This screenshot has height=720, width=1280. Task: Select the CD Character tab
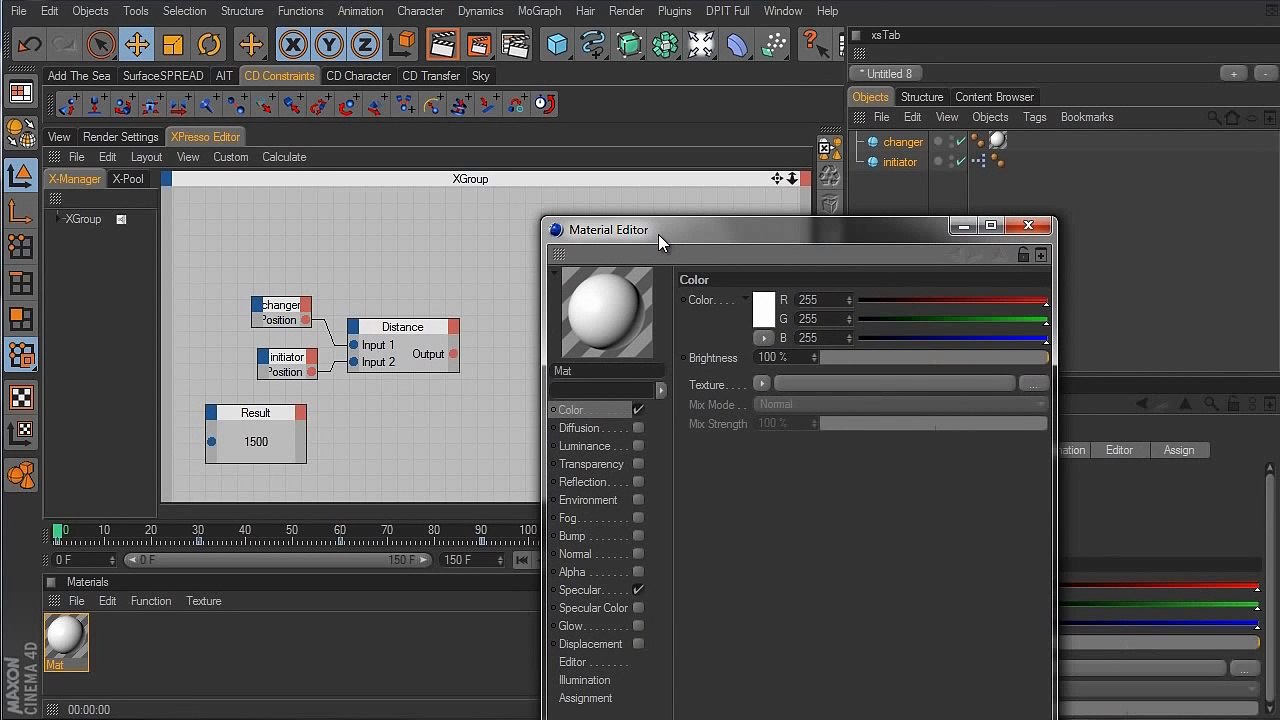(358, 76)
